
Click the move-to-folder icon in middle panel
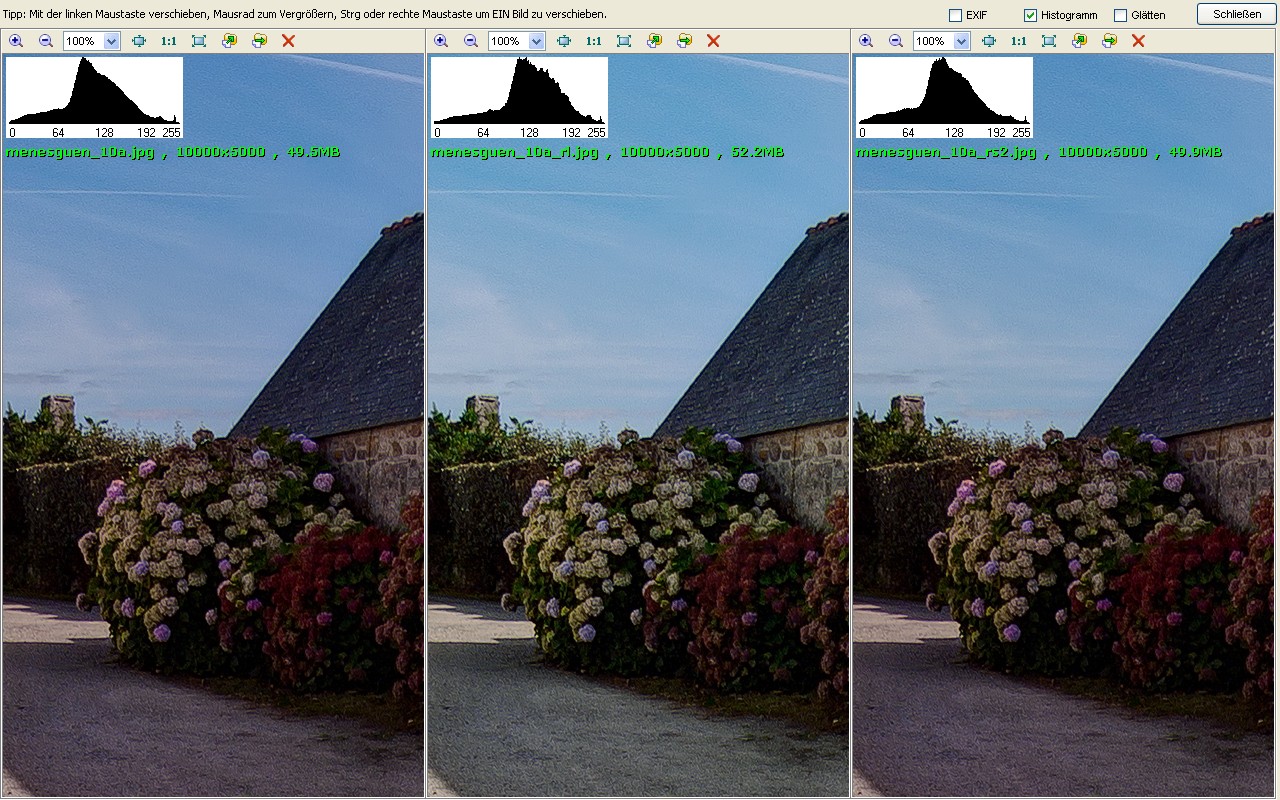(x=684, y=41)
